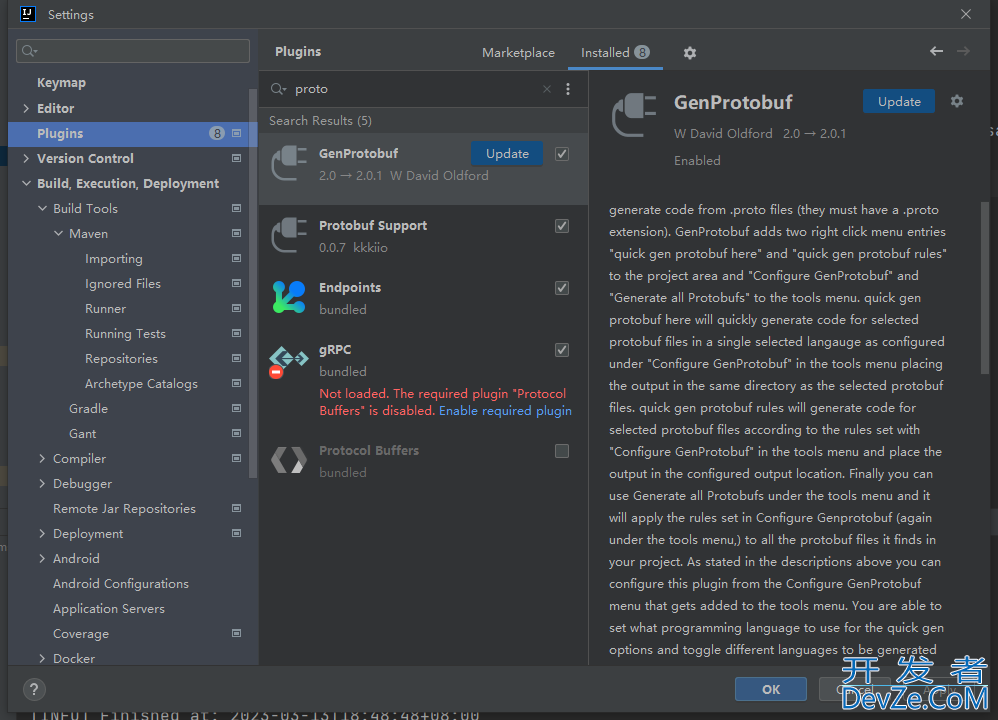Click the project-level icon beside Plugins
This screenshot has height=720, width=998.
click(237, 134)
